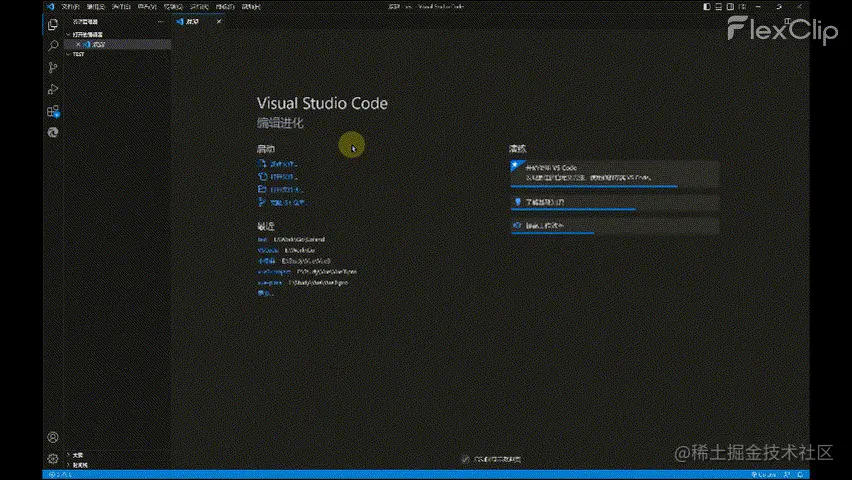852x480 pixels.
Task: Open the Learn the Fundamentals walkthrough
Action: point(615,202)
